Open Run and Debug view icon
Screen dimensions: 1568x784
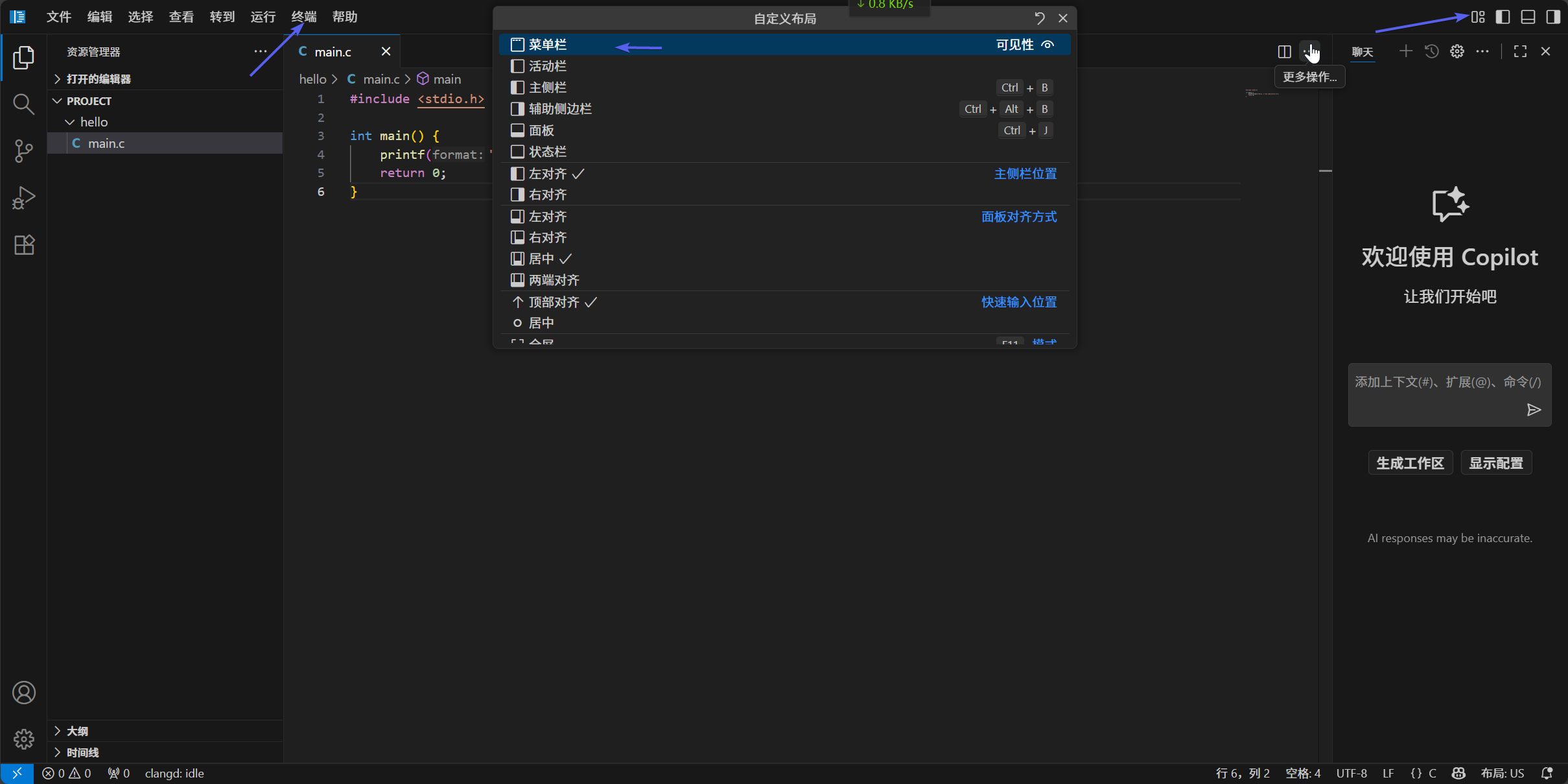pyautogui.click(x=23, y=198)
